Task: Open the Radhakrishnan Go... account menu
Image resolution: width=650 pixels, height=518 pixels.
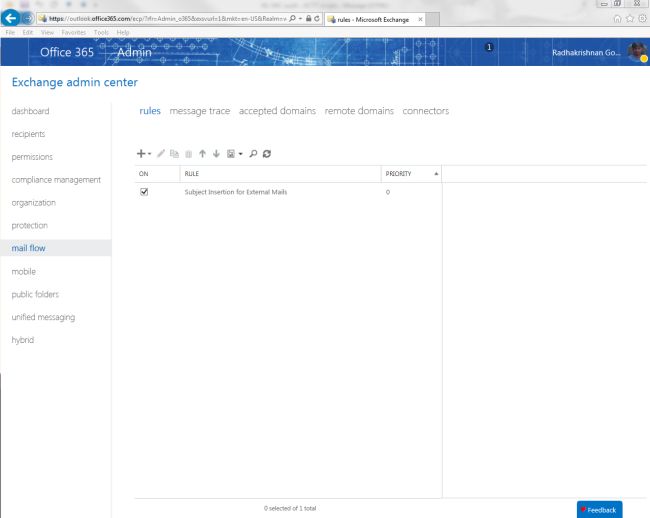Action: (586, 53)
